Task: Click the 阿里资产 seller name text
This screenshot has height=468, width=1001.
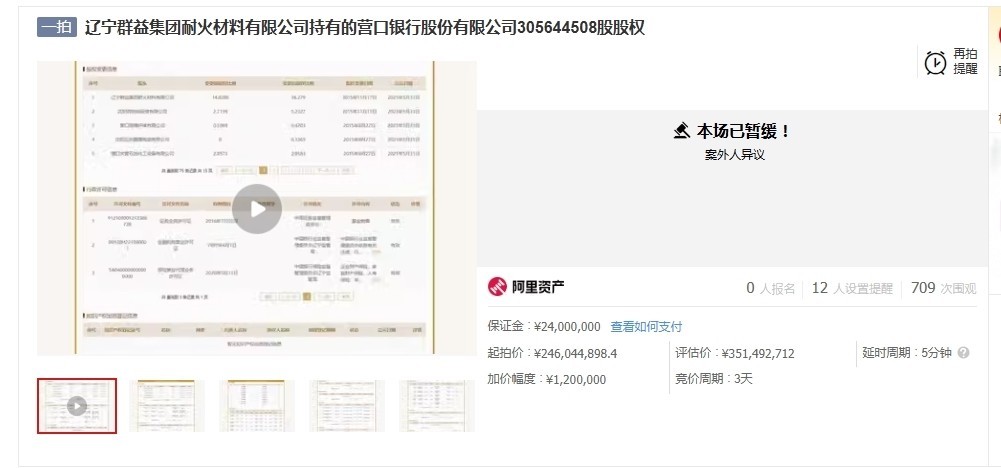Action: pos(539,288)
